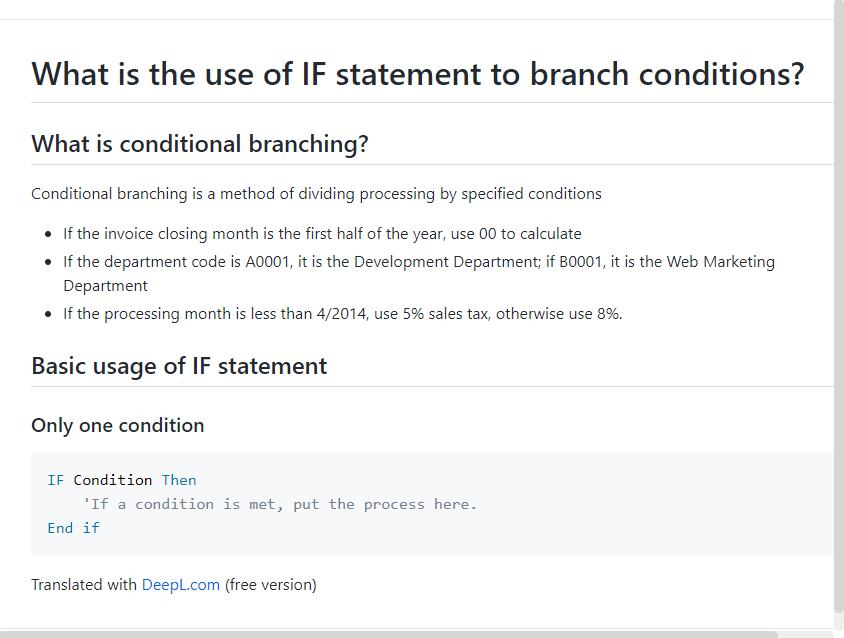Click the 'Only one condition' subheading

point(117,425)
